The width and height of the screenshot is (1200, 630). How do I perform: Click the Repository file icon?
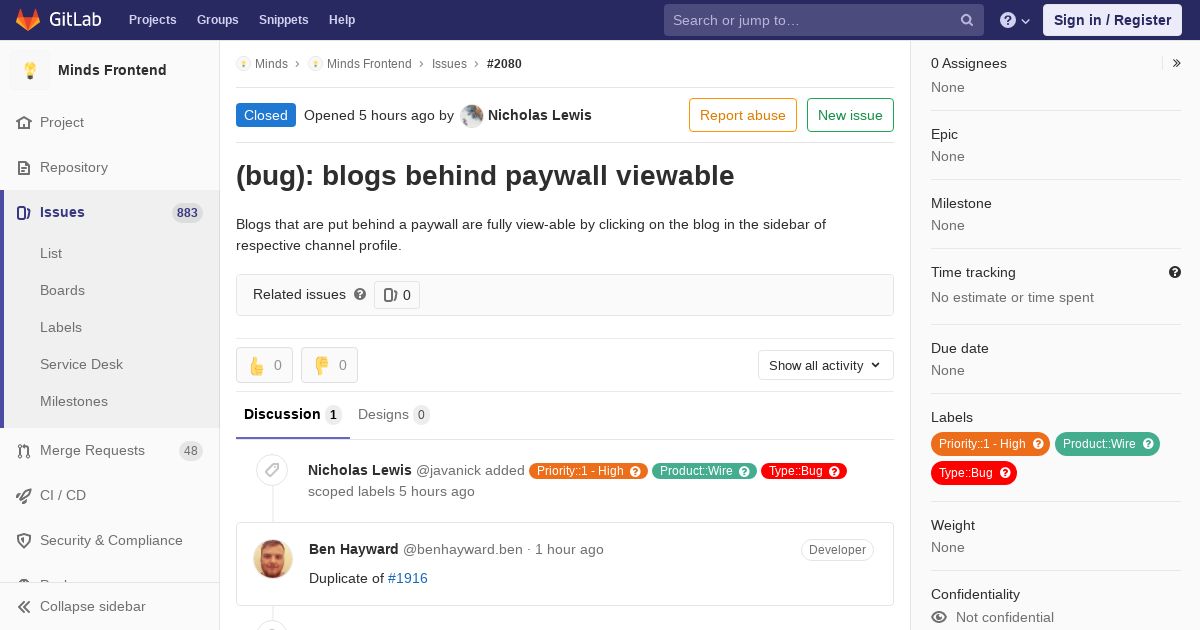point(24,167)
